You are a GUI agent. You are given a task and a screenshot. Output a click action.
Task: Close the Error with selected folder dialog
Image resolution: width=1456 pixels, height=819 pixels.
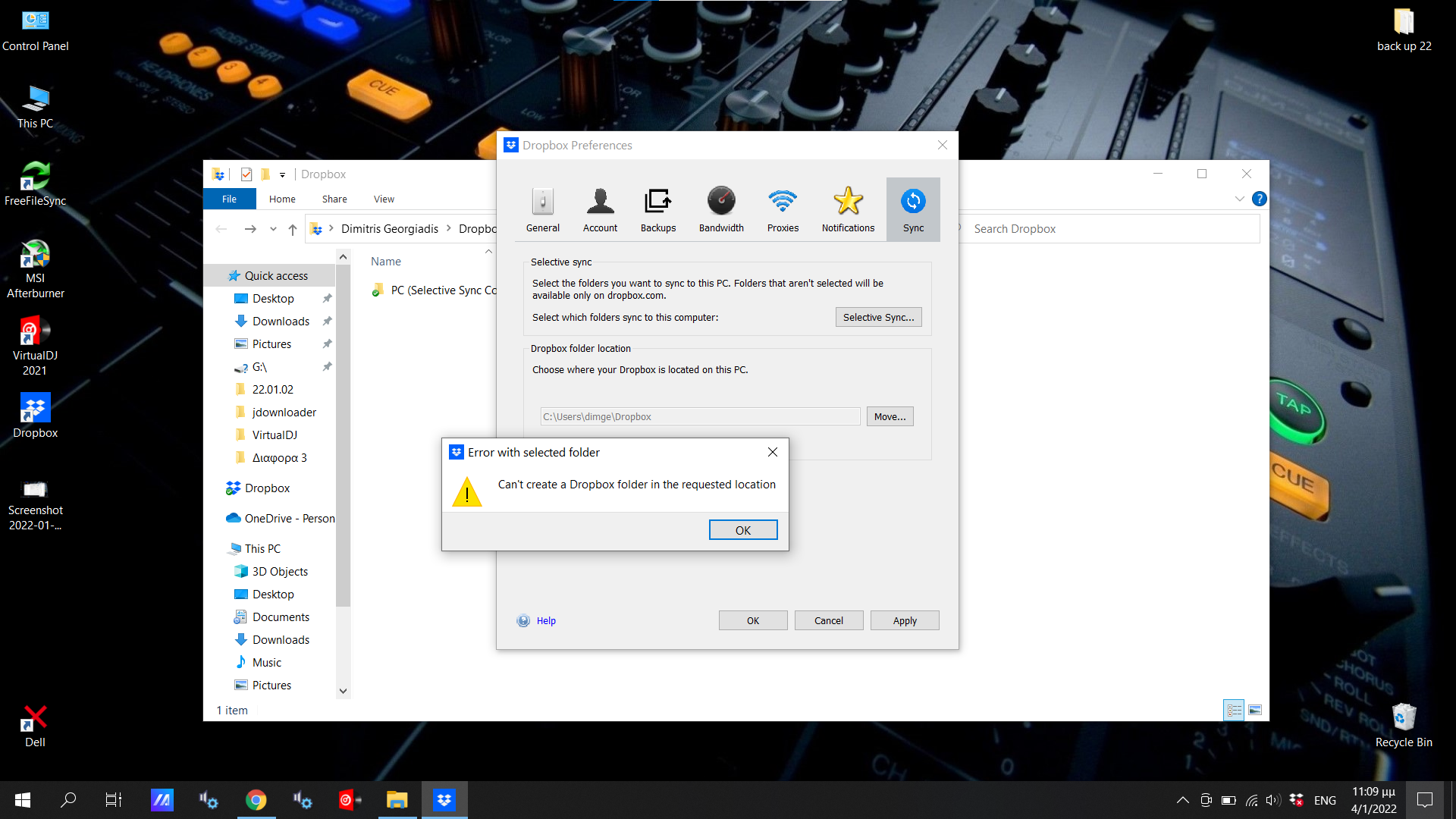(772, 452)
